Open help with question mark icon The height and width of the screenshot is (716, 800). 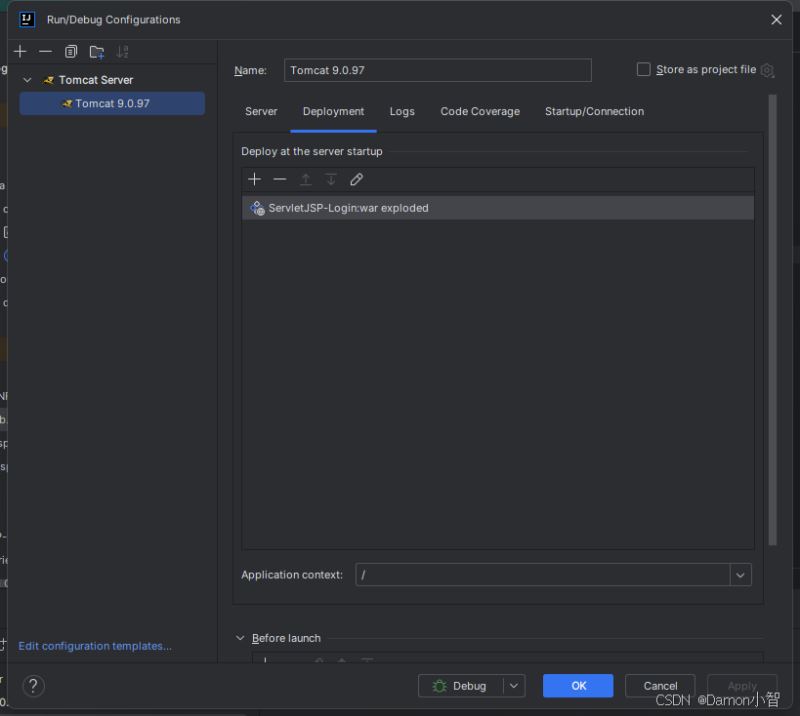tap(34, 686)
